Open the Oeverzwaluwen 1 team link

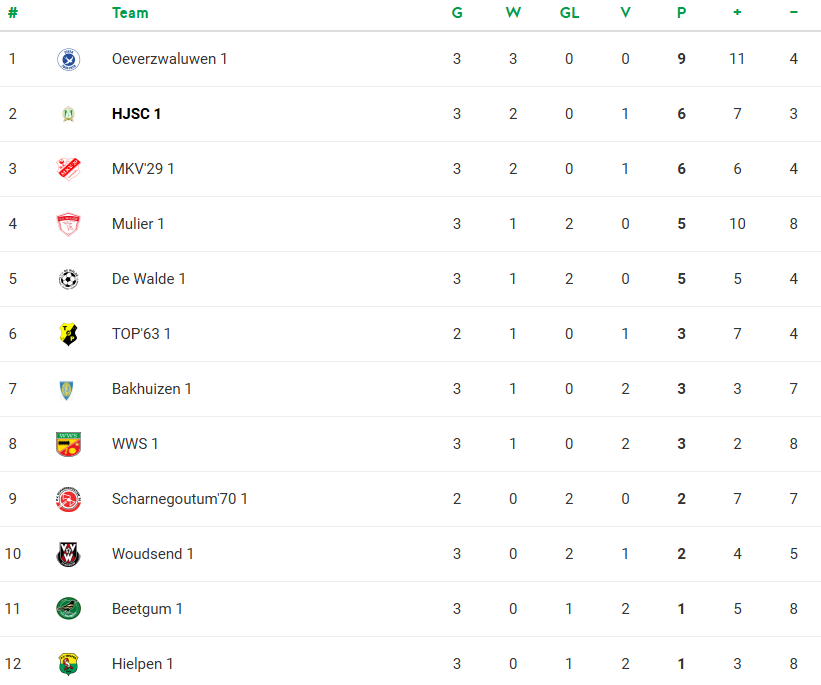[169, 59]
